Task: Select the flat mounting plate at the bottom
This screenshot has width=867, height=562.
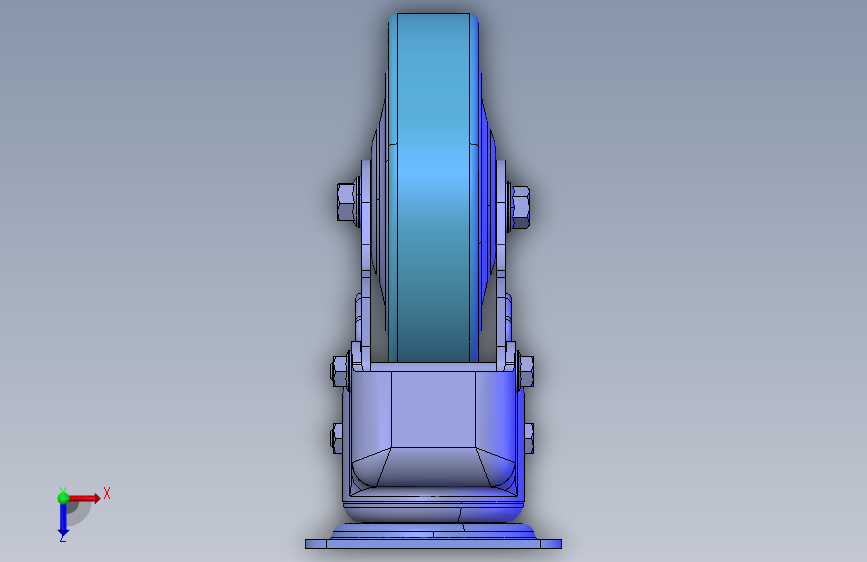Action: click(434, 544)
